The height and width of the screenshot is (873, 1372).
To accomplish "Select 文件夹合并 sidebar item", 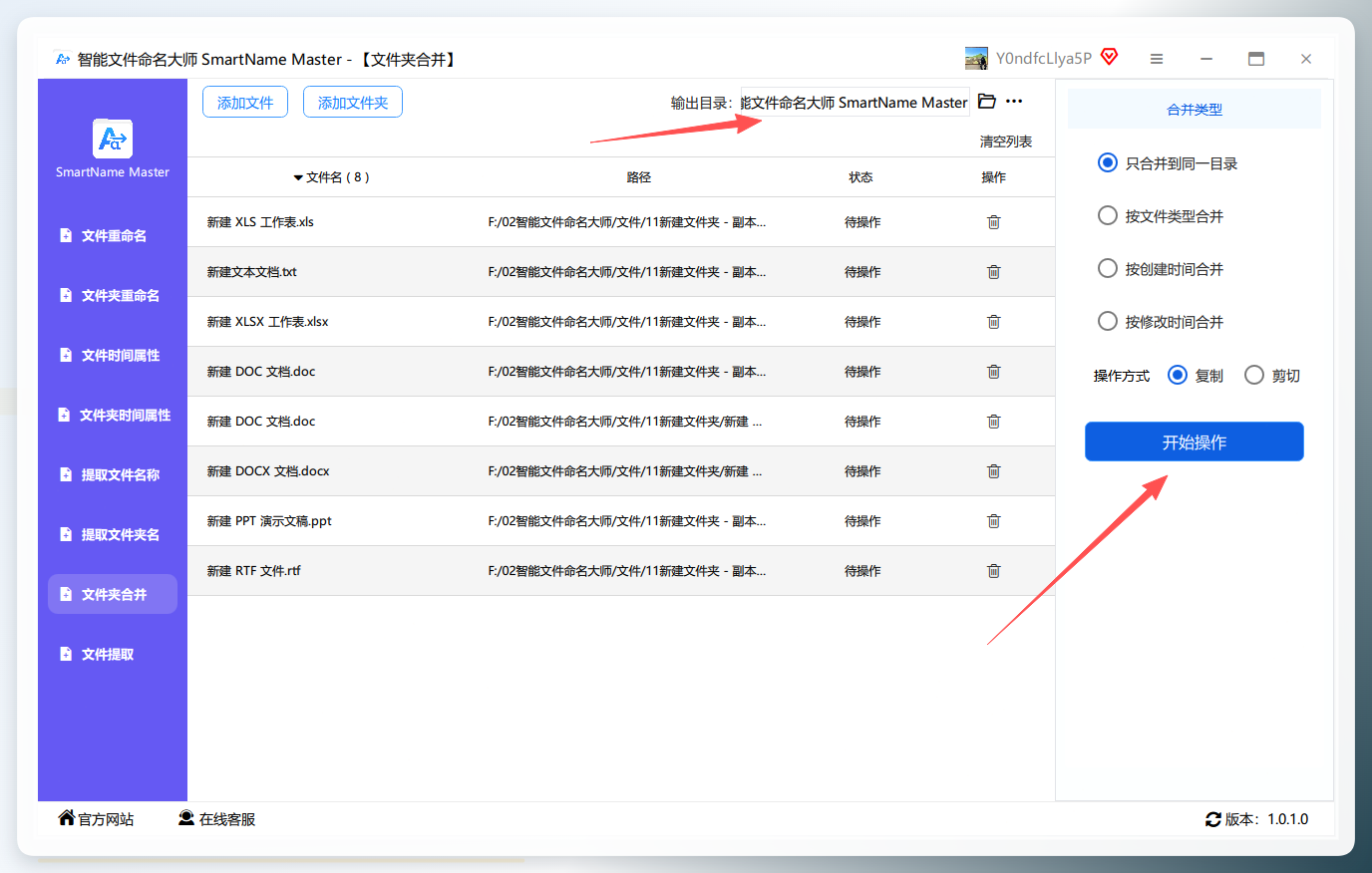I will point(113,594).
